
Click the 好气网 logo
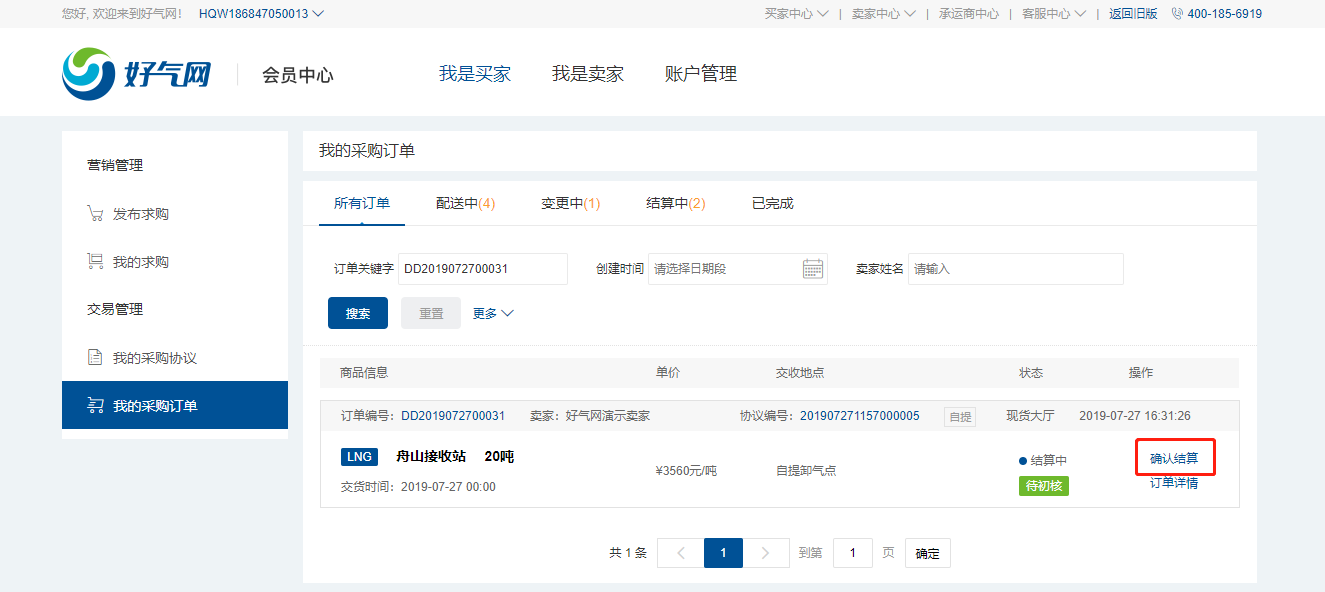coord(136,74)
